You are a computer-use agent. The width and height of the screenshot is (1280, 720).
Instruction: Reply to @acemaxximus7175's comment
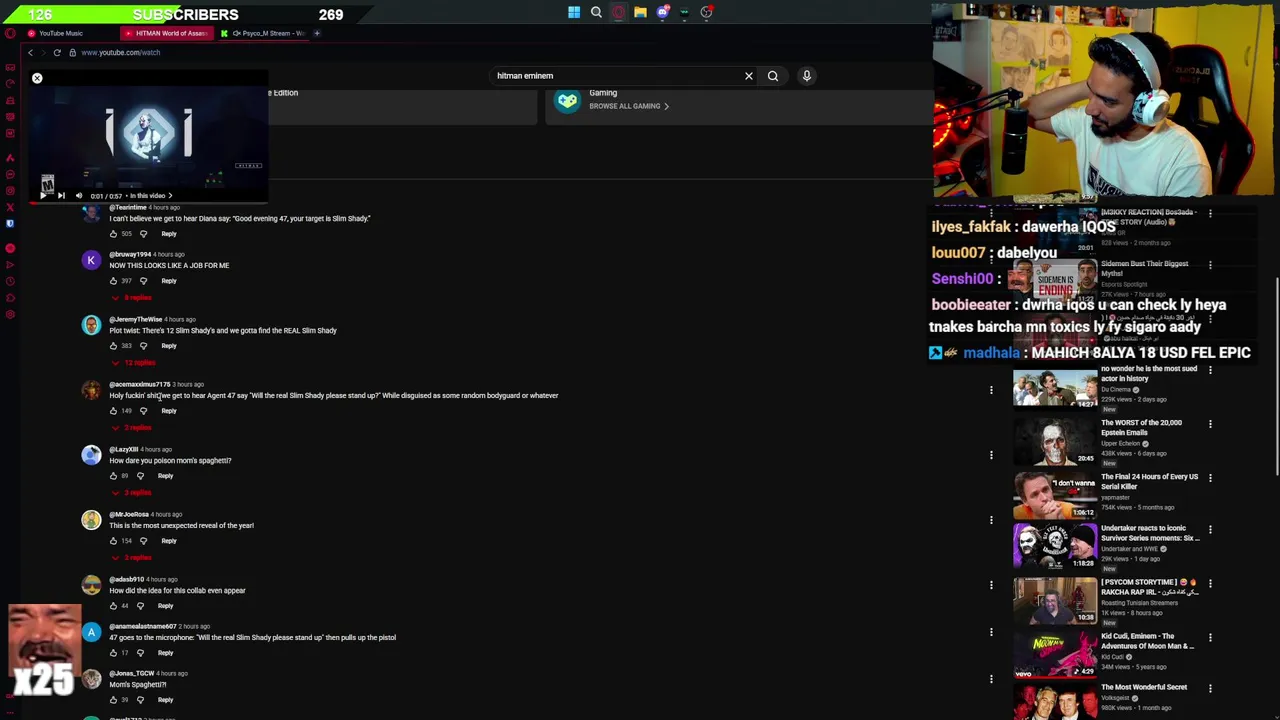(168, 411)
